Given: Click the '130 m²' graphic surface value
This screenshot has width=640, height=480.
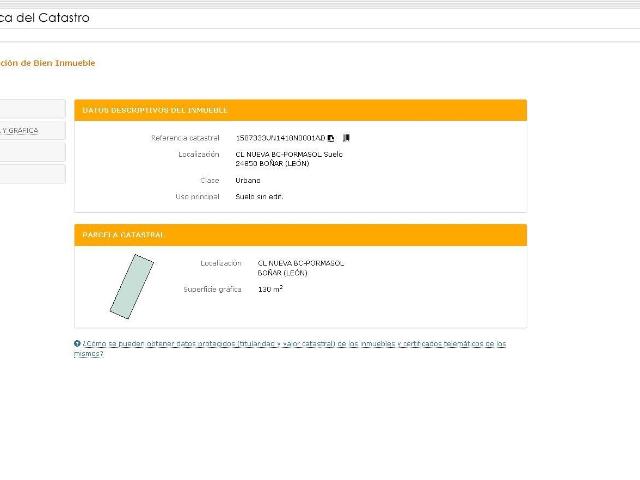Looking at the screenshot, I should tap(270, 289).
